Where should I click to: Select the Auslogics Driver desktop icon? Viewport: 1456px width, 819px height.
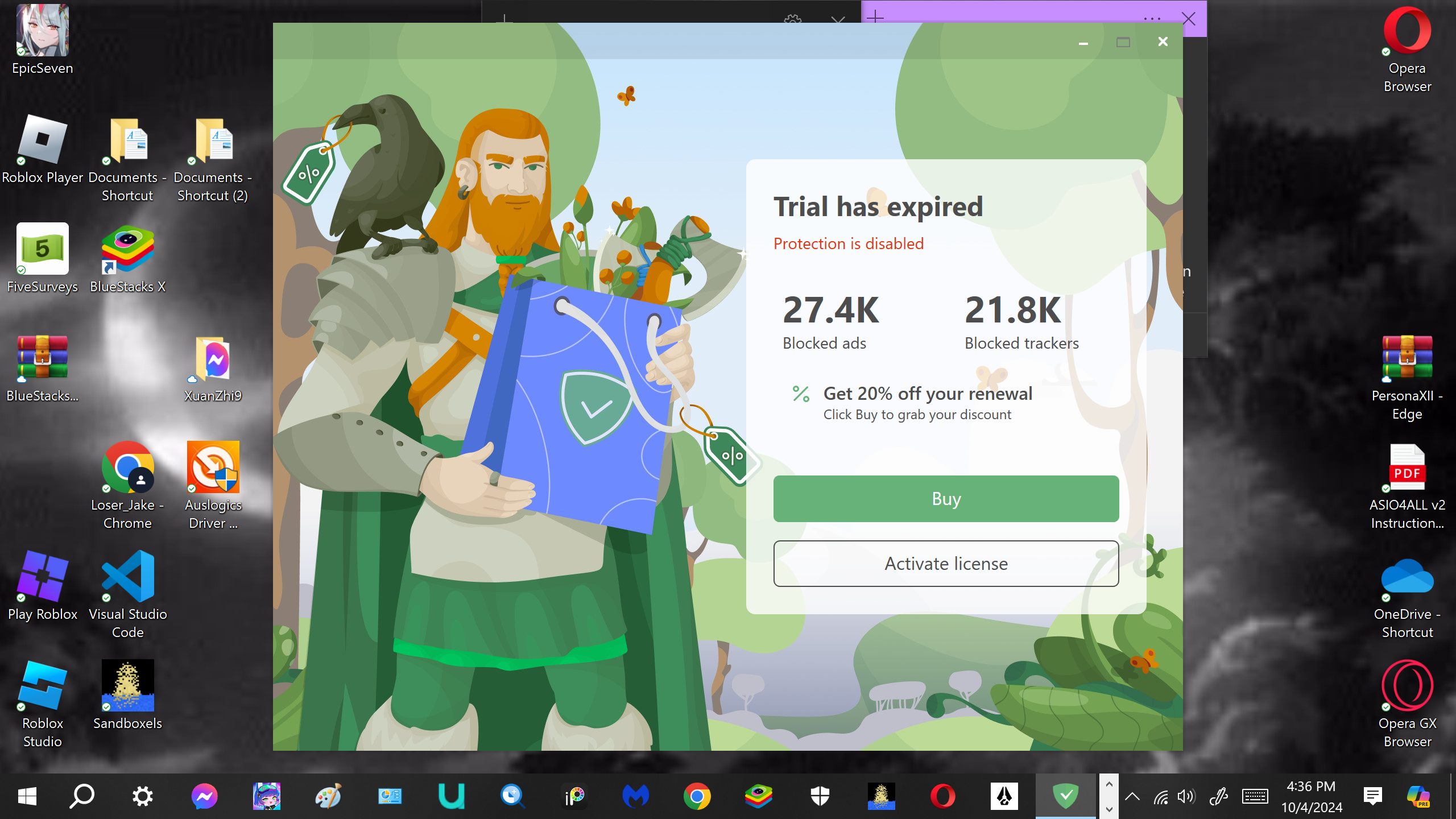coord(213,486)
